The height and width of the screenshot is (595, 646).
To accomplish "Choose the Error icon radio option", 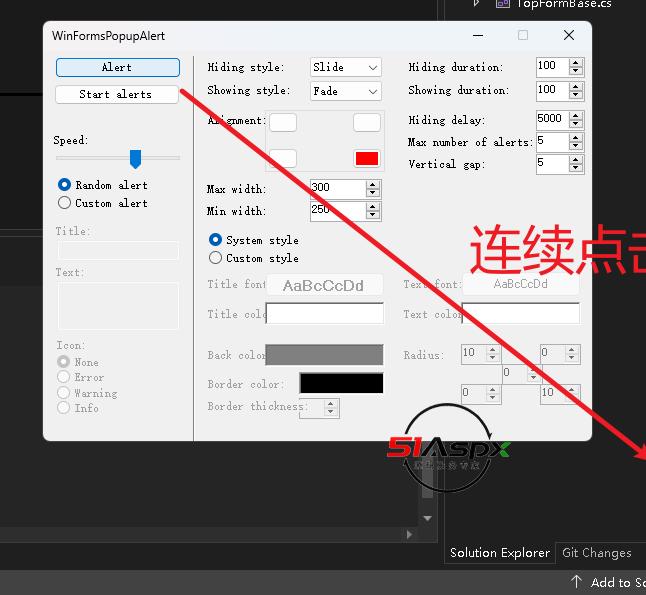I will coord(63,376).
